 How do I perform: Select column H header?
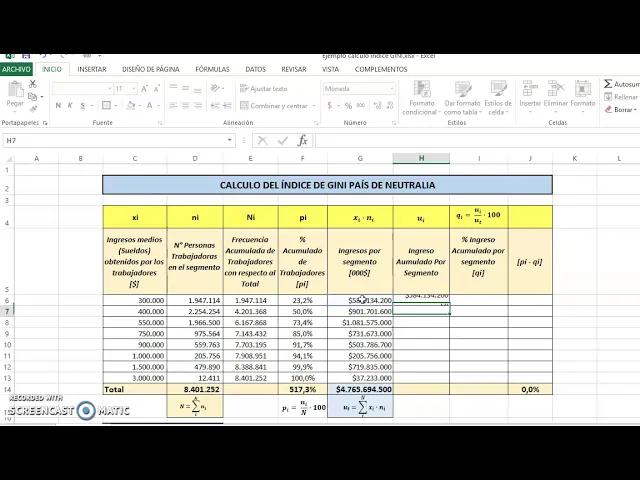(x=421, y=158)
